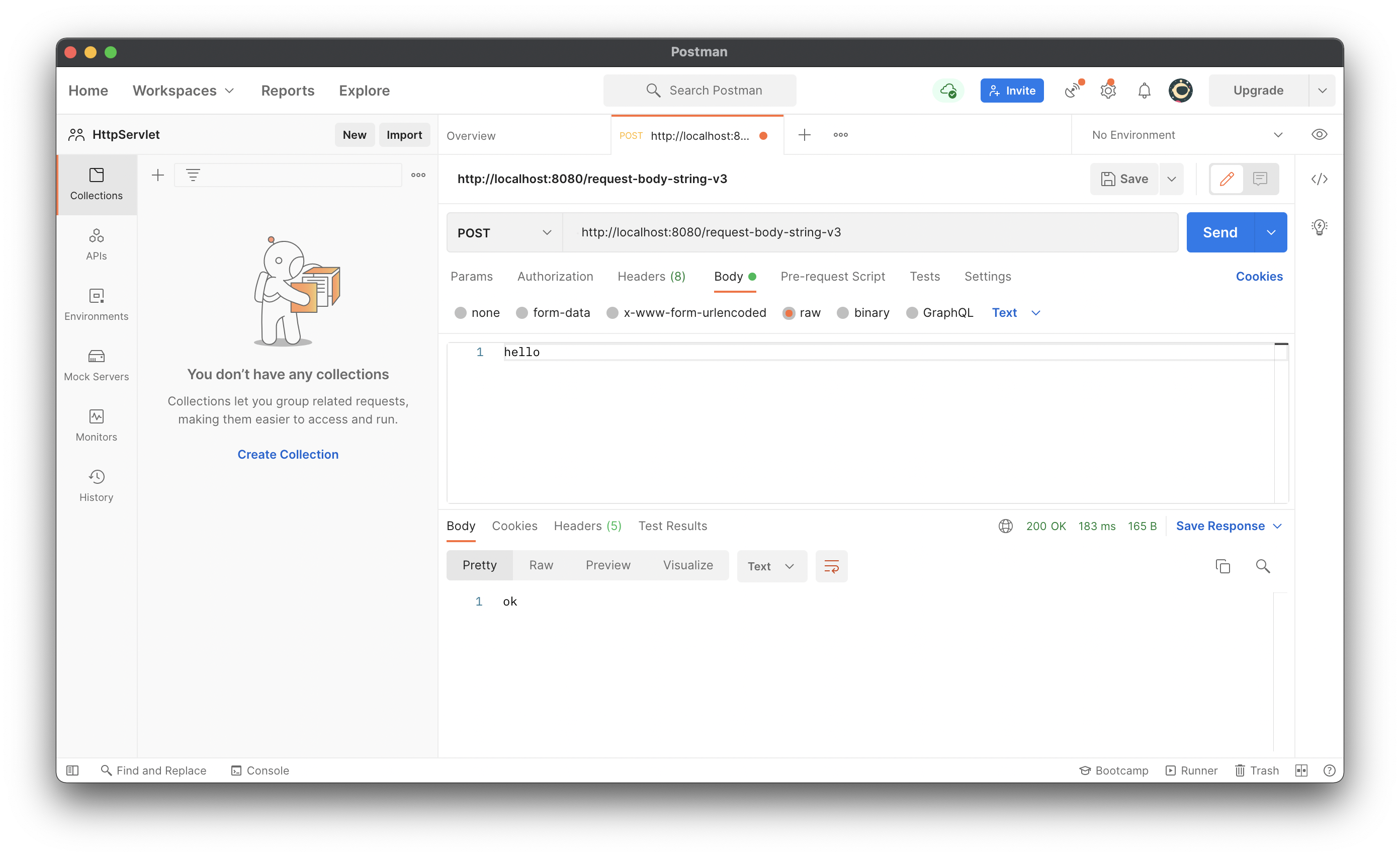Image resolution: width=1400 pixels, height=857 pixels.
Task: Click the Create Collection link
Action: [x=288, y=454]
